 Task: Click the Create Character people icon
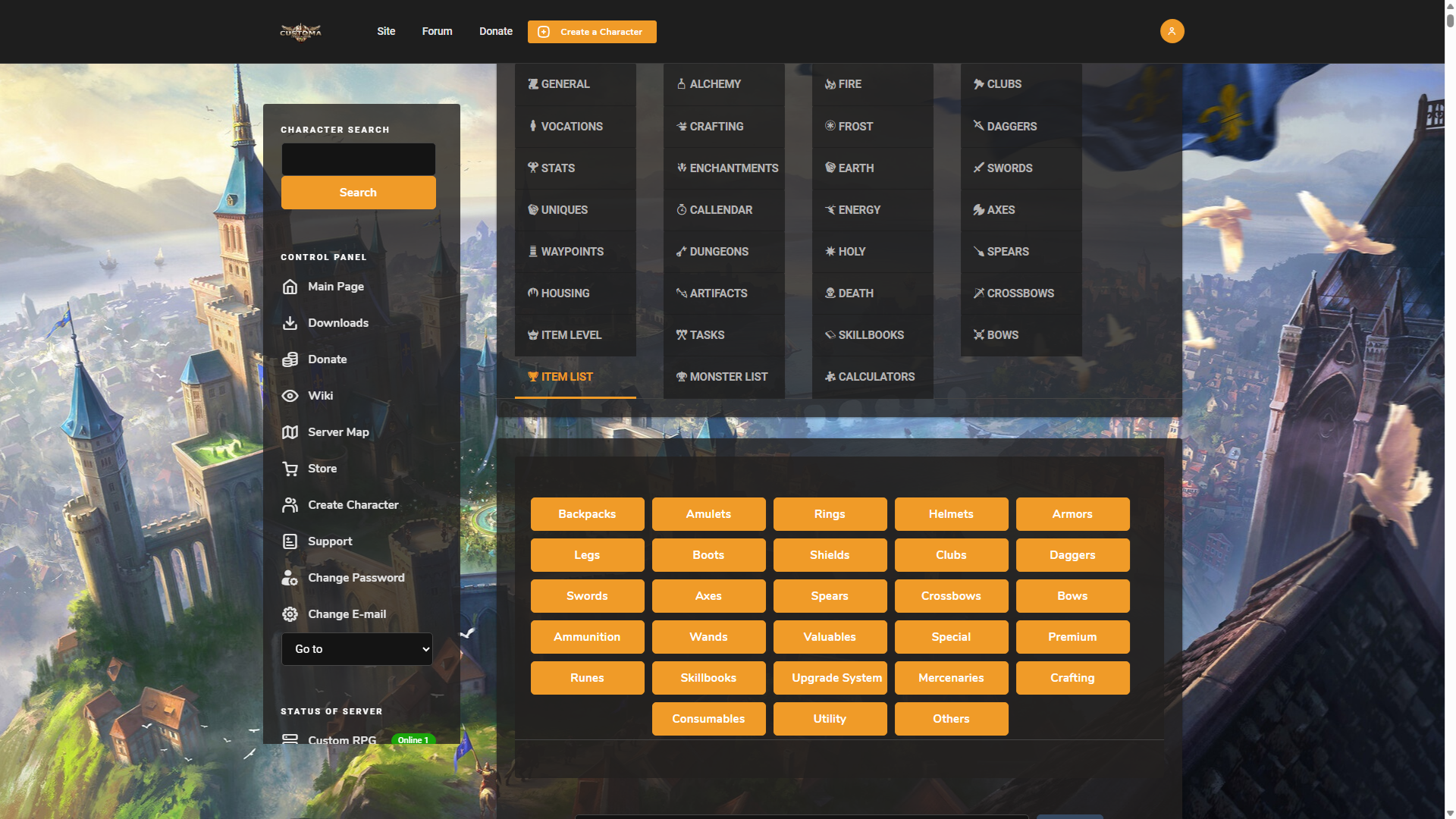(290, 505)
